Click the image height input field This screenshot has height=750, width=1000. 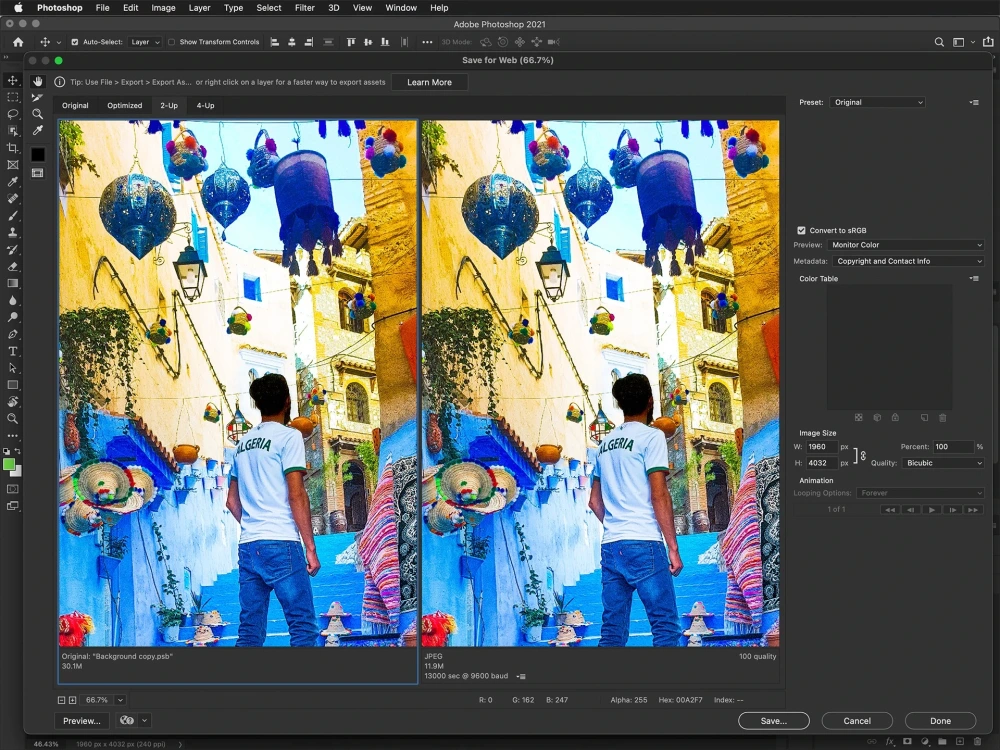tap(821, 463)
